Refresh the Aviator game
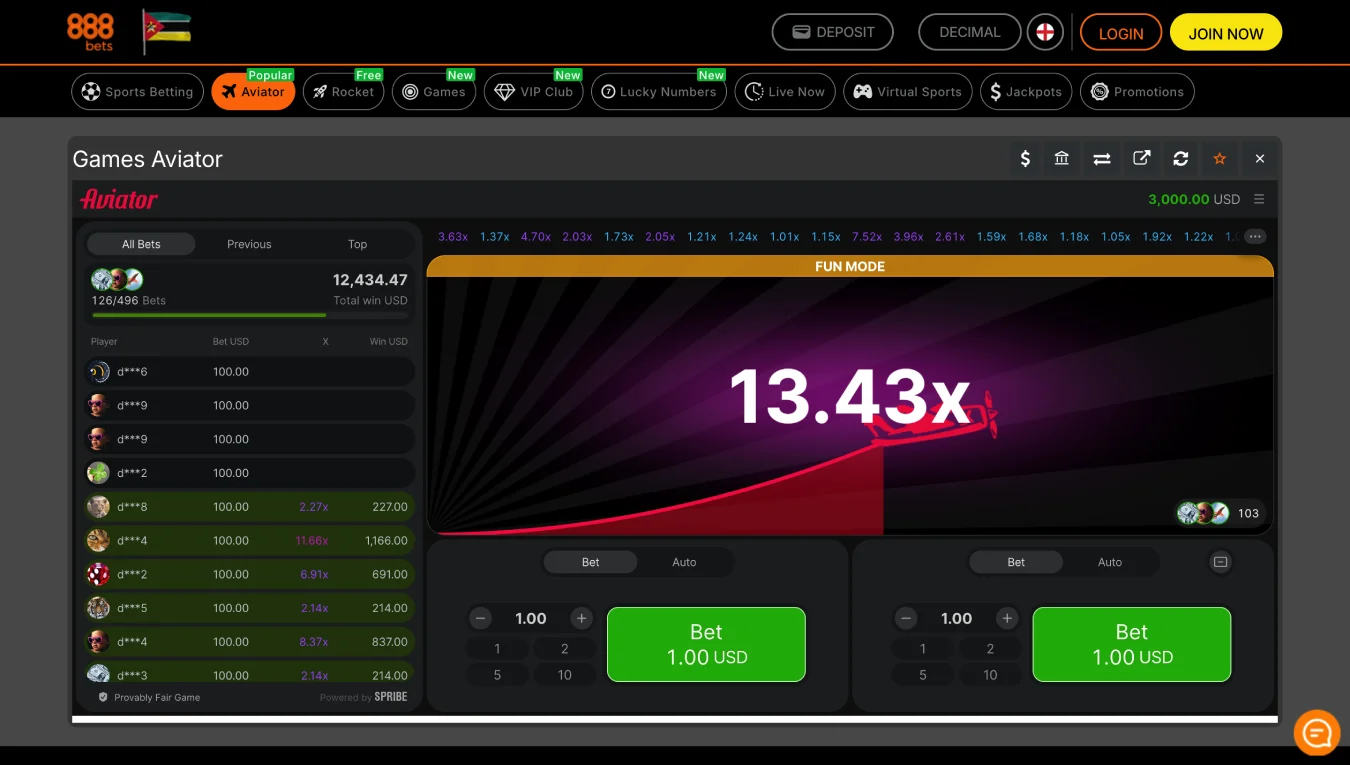1350x765 pixels. coord(1181,159)
